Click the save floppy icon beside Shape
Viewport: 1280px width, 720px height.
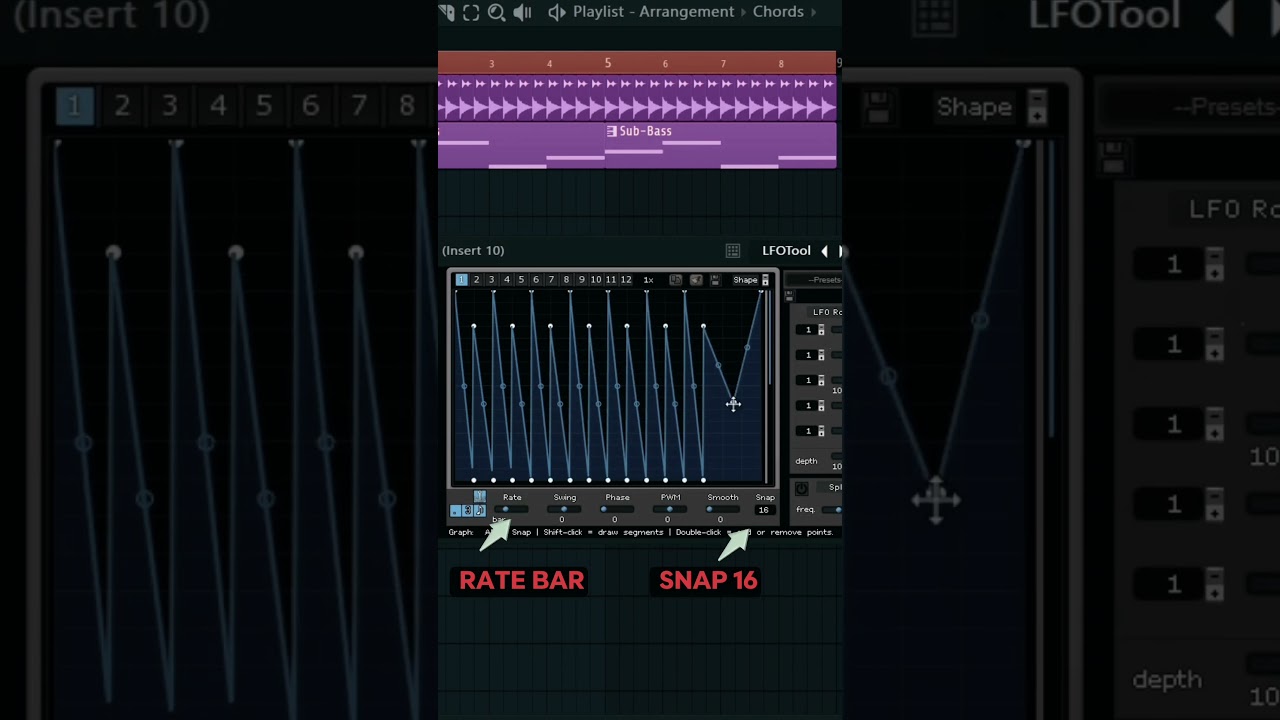coord(715,280)
